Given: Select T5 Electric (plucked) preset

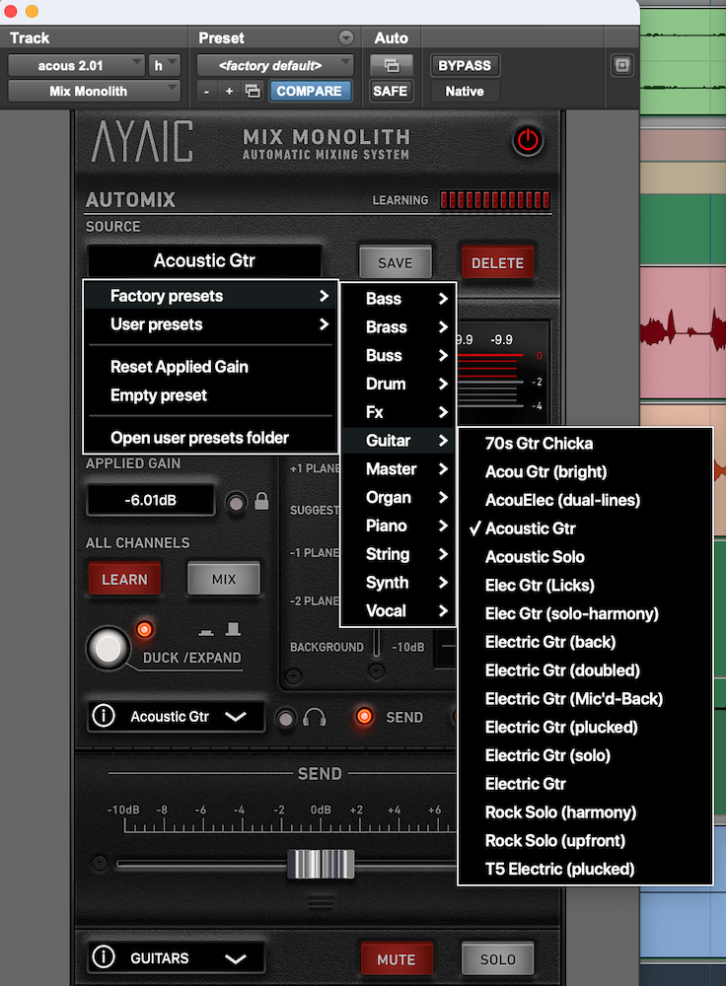Looking at the screenshot, I should click(585, 868).
